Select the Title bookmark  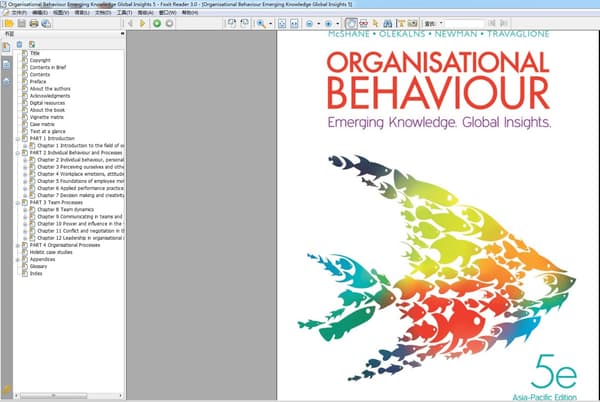(35, 53)
